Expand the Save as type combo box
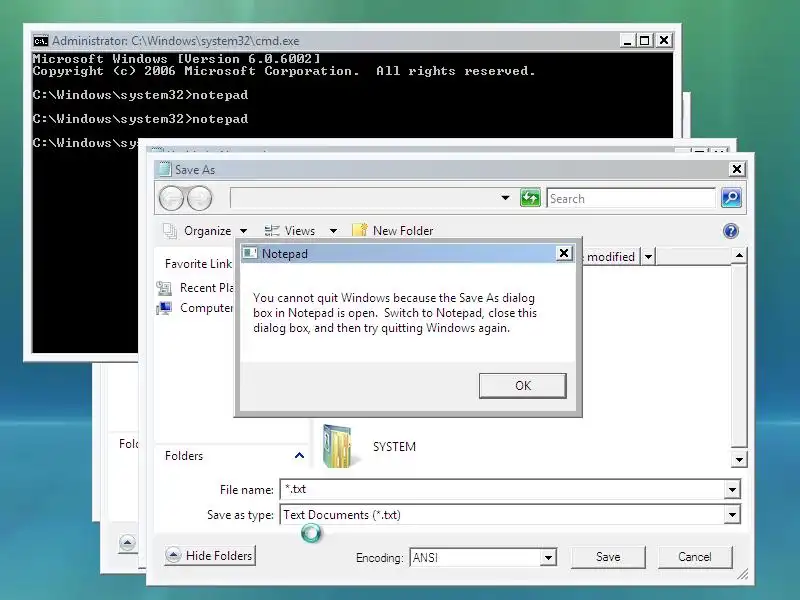This screenshot has width=800, height=600. tap(732, 515)
